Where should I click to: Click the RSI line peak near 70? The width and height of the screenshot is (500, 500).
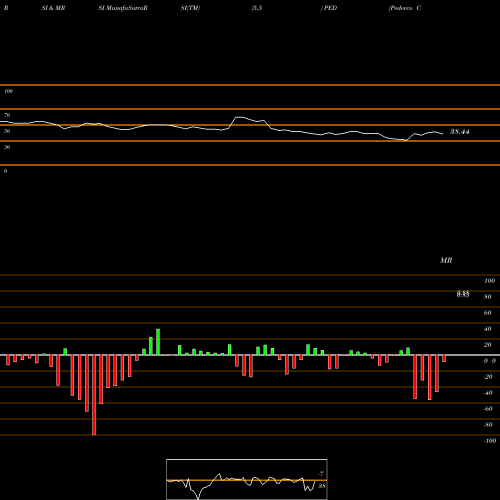pos(239,117)
